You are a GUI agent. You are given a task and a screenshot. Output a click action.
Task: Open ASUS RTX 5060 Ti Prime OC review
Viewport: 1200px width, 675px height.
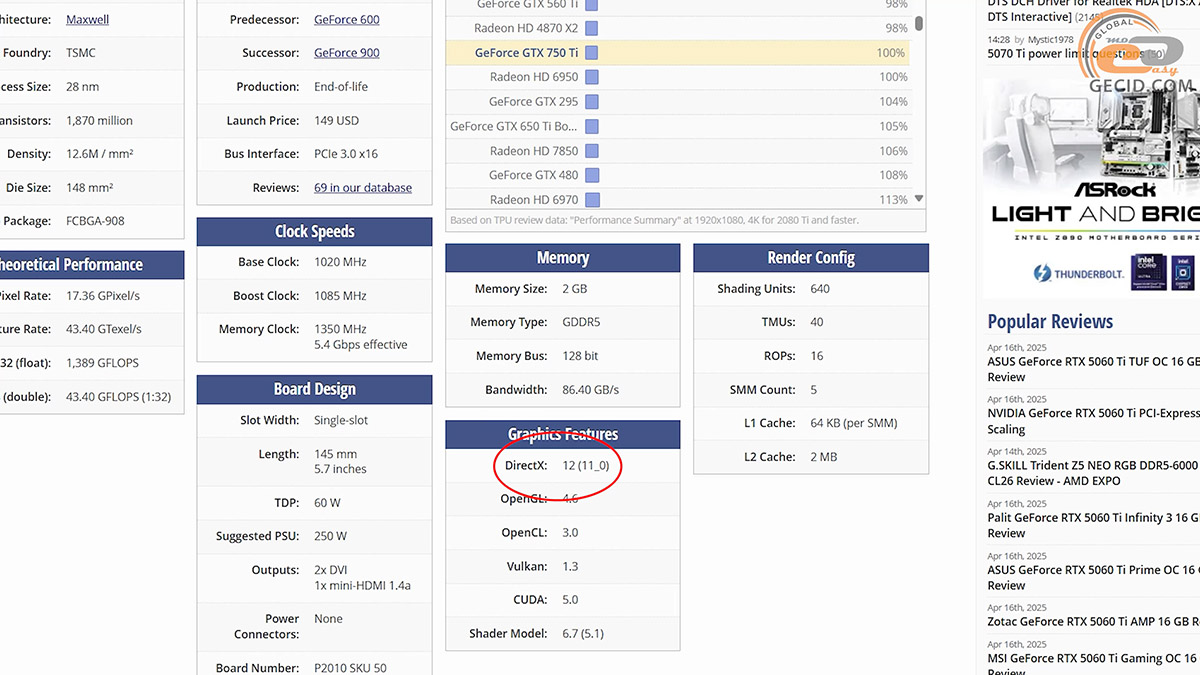[x=1093, y=577]
